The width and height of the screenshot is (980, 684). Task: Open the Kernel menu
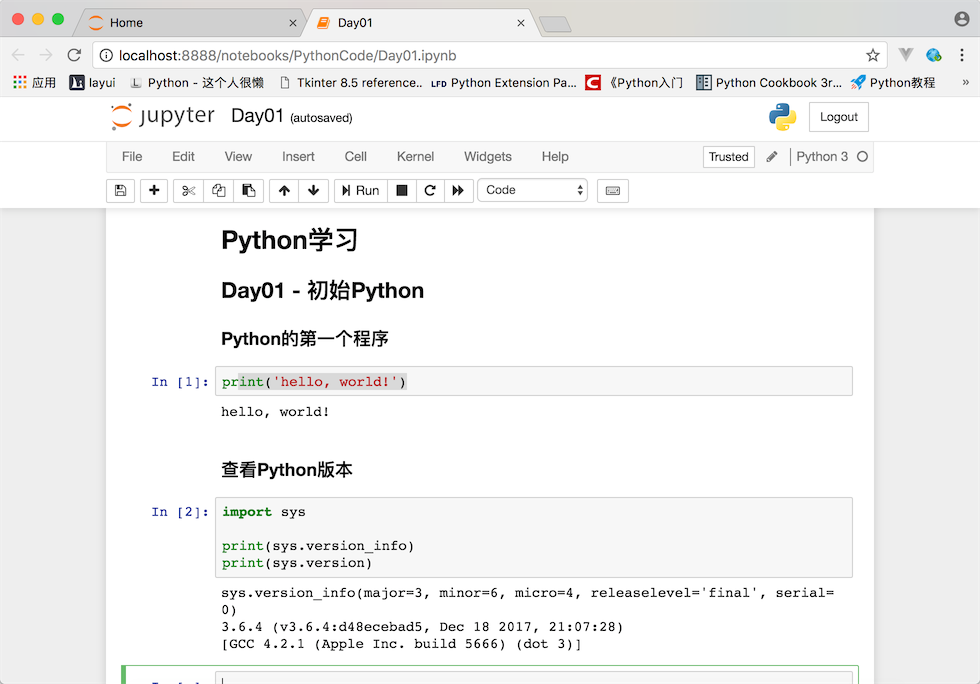pyautogui.click(x=415, y=157)
